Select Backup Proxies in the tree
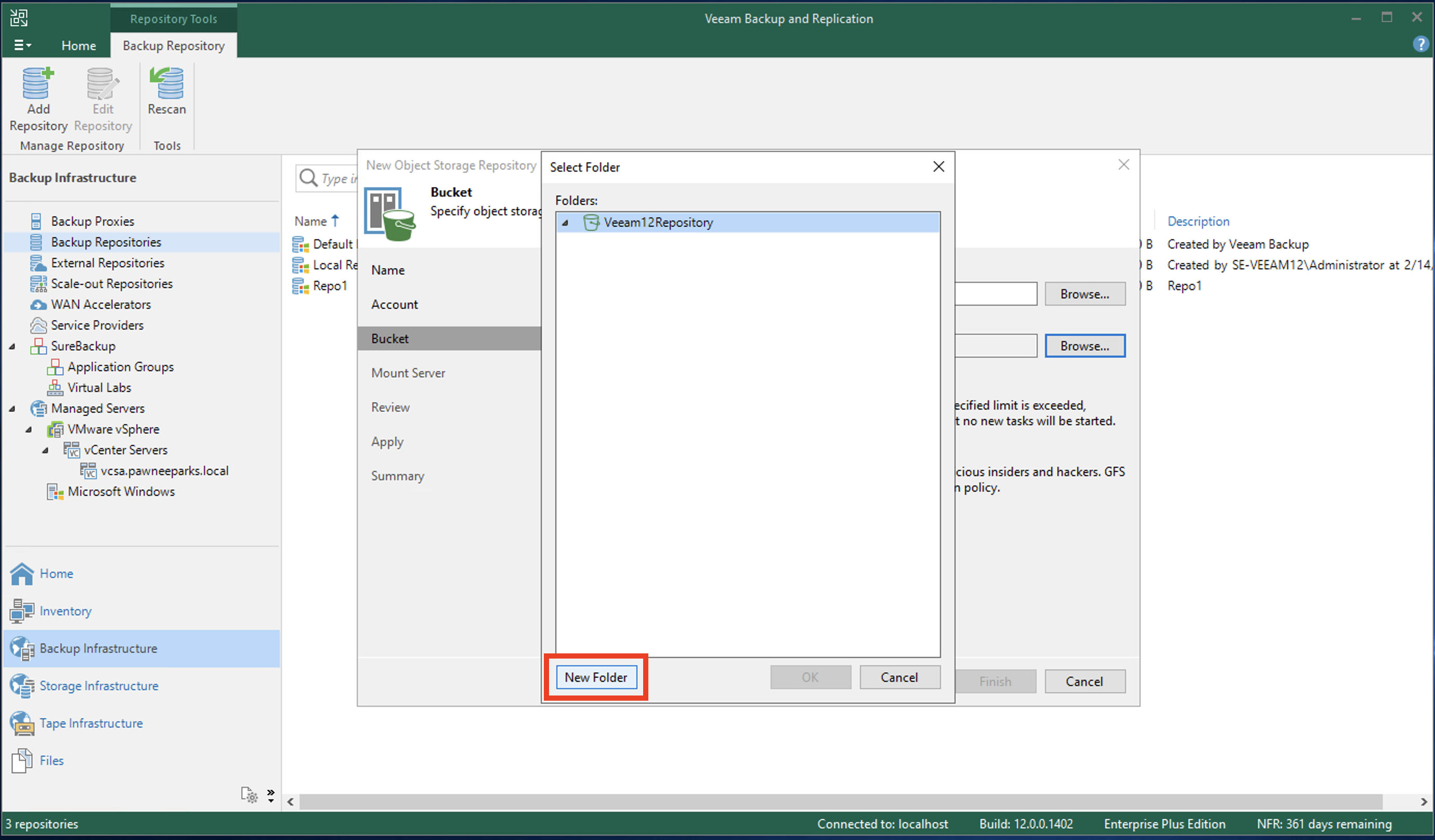The width and height of the screenshot is (1435, 840). point(93,221)
